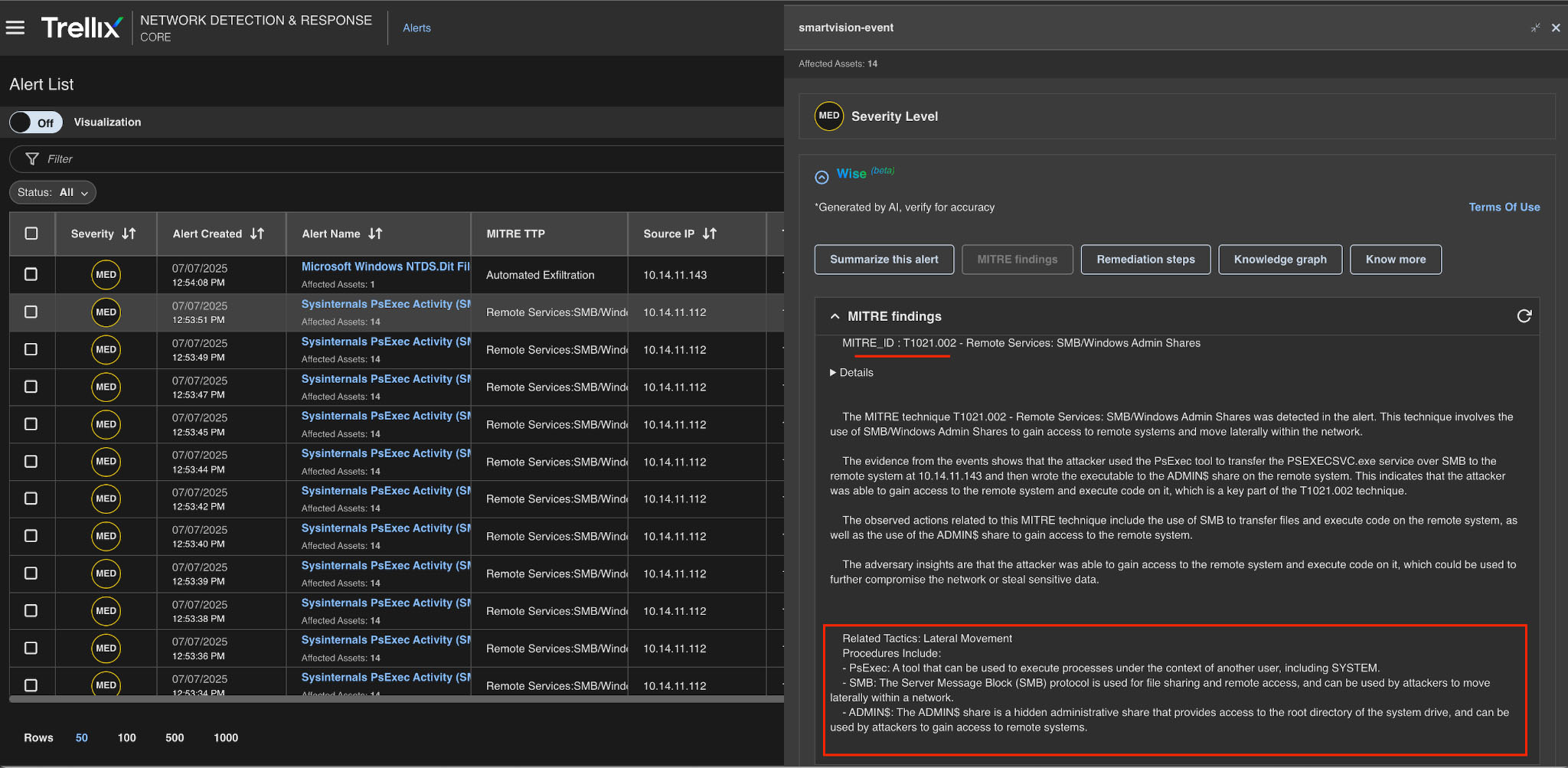1568x768 pixels.
Task: Expand the Details disclosure triangle
Action: pos(833,373)
